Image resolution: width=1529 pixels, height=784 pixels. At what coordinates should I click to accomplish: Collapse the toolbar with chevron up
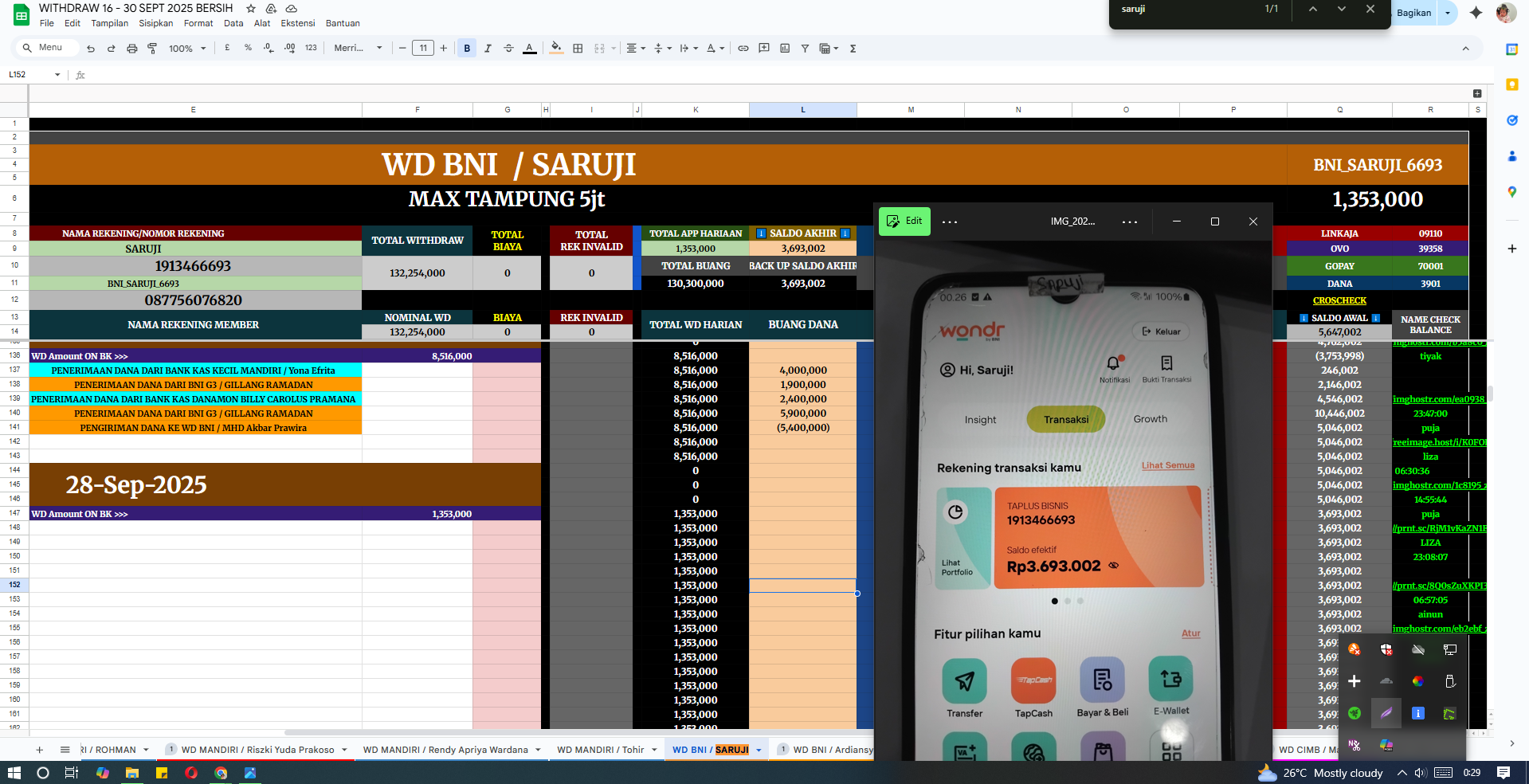point(1465,49)
